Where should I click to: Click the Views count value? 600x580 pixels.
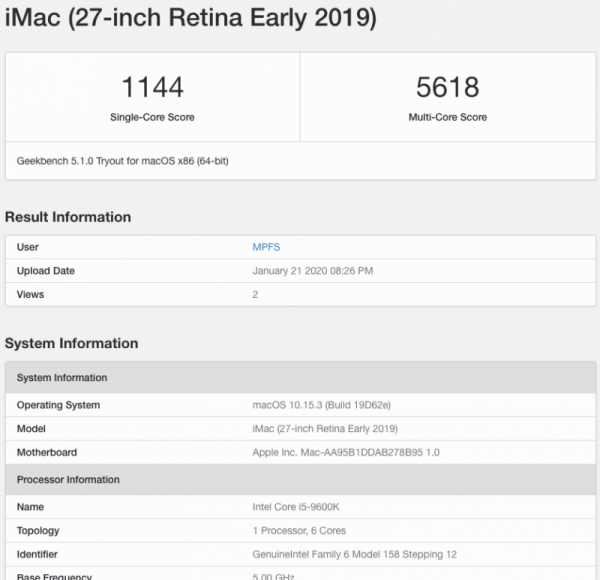pos(256,295)
